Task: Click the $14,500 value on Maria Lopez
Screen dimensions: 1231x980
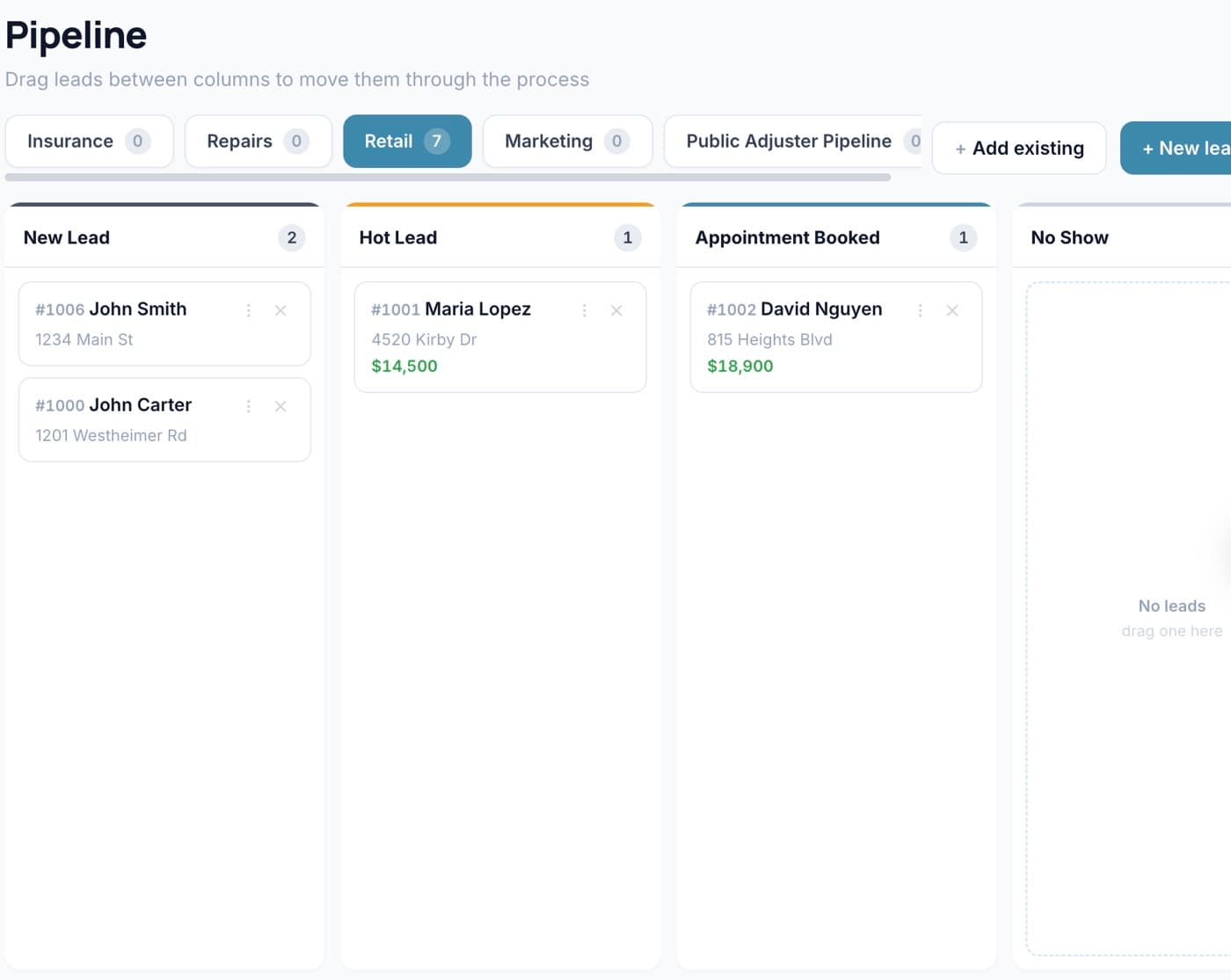Action: pyautogui.click(x=404, y=367)
